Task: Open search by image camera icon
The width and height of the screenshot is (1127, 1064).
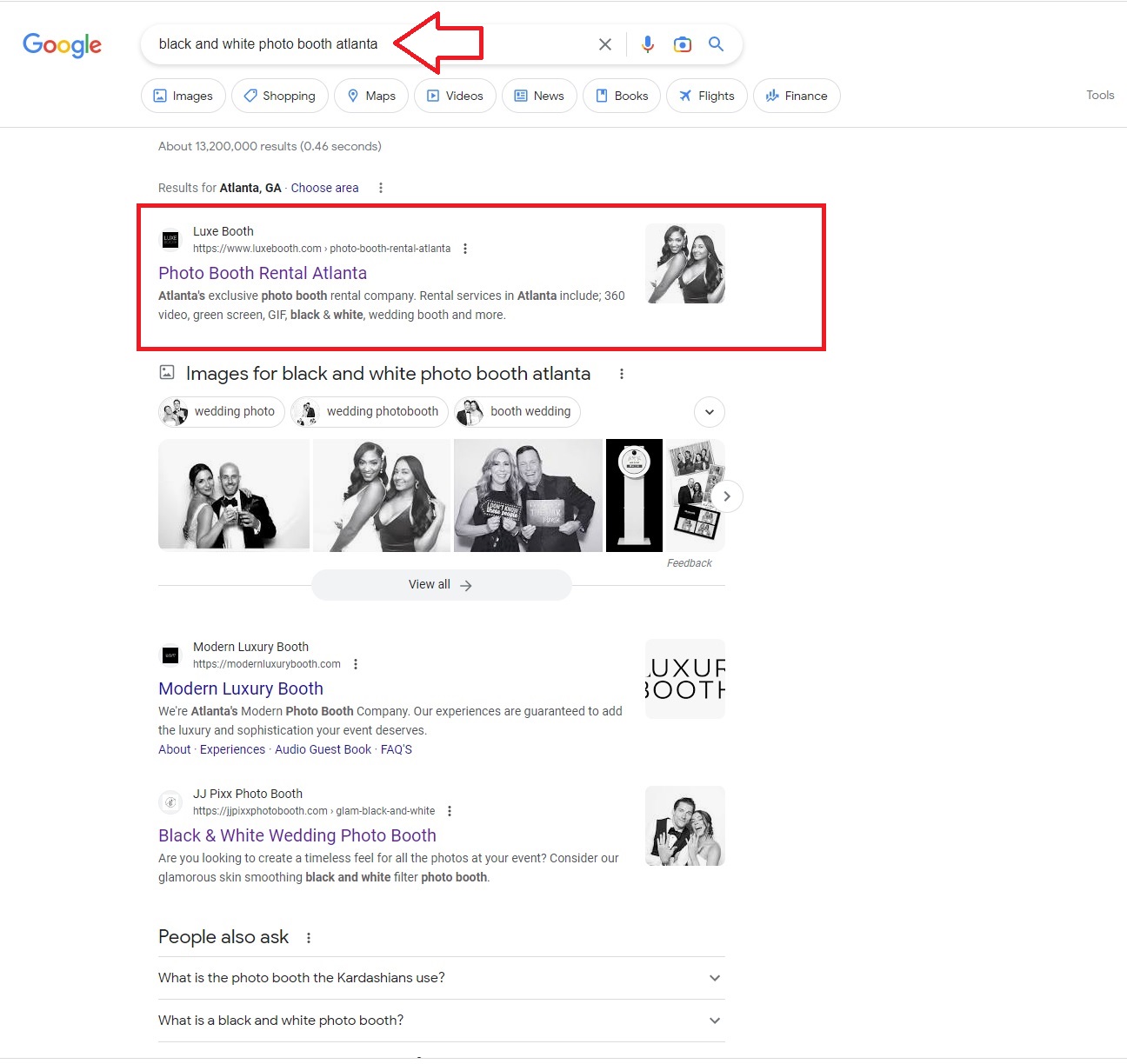Action: (683, 44)
